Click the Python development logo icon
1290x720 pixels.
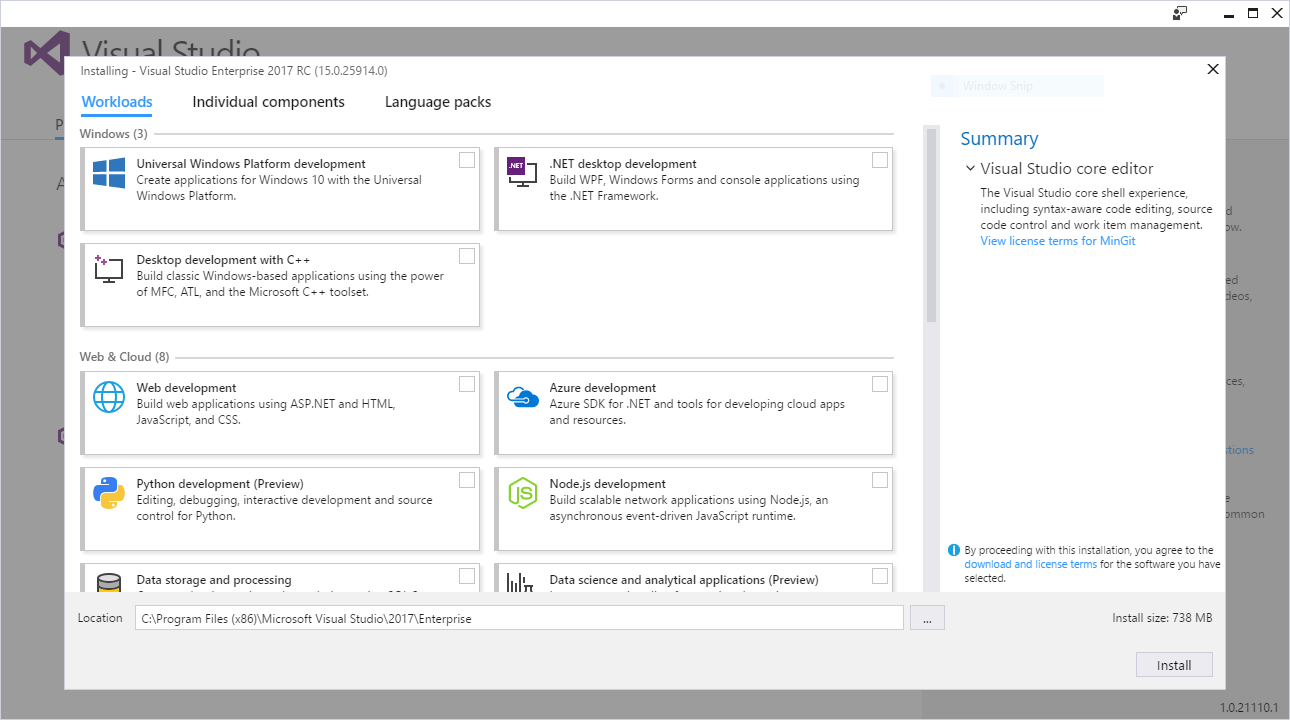109,493
